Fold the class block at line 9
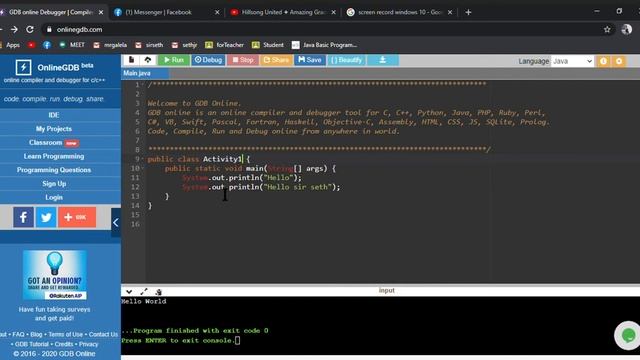Viewport: 640px width, 360px height. pos(142,159)
